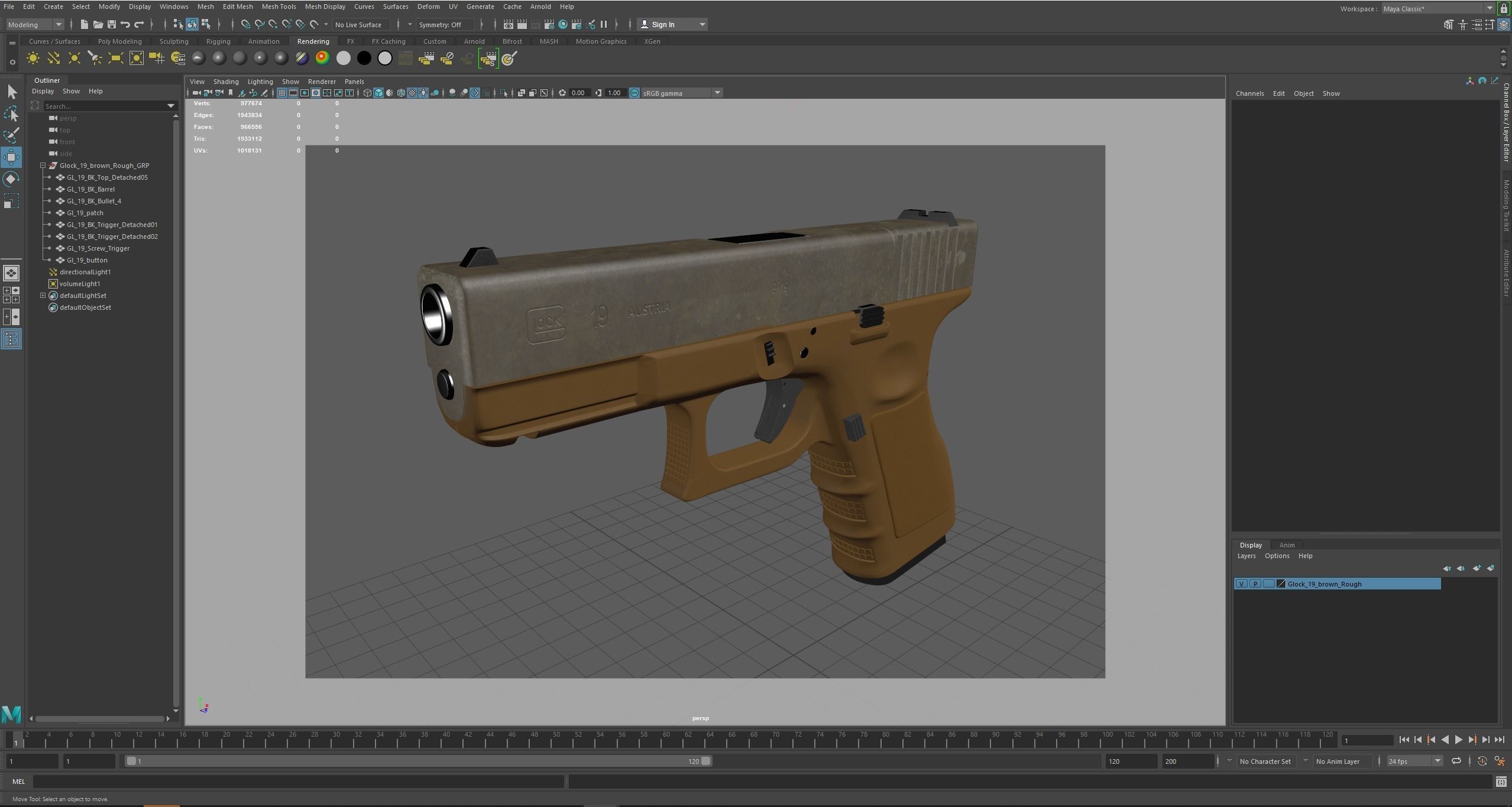Click the ambient light shelf icon
The width and height of the screenshot is (1512, 807).
click(x=33, y=58)
